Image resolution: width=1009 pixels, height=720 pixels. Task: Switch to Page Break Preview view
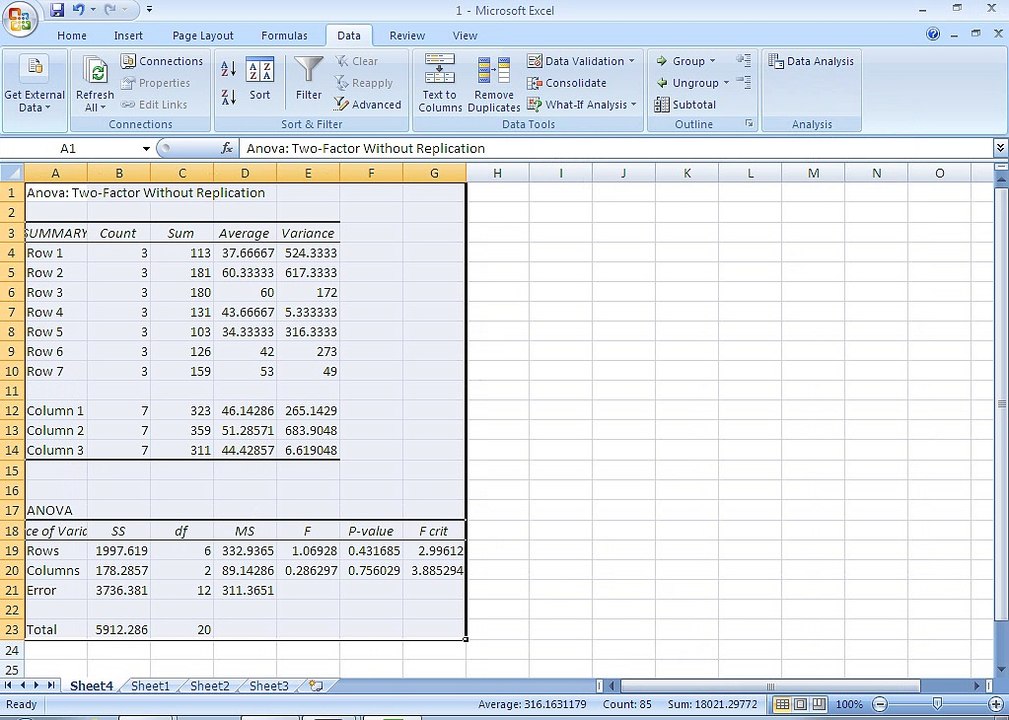821,704
